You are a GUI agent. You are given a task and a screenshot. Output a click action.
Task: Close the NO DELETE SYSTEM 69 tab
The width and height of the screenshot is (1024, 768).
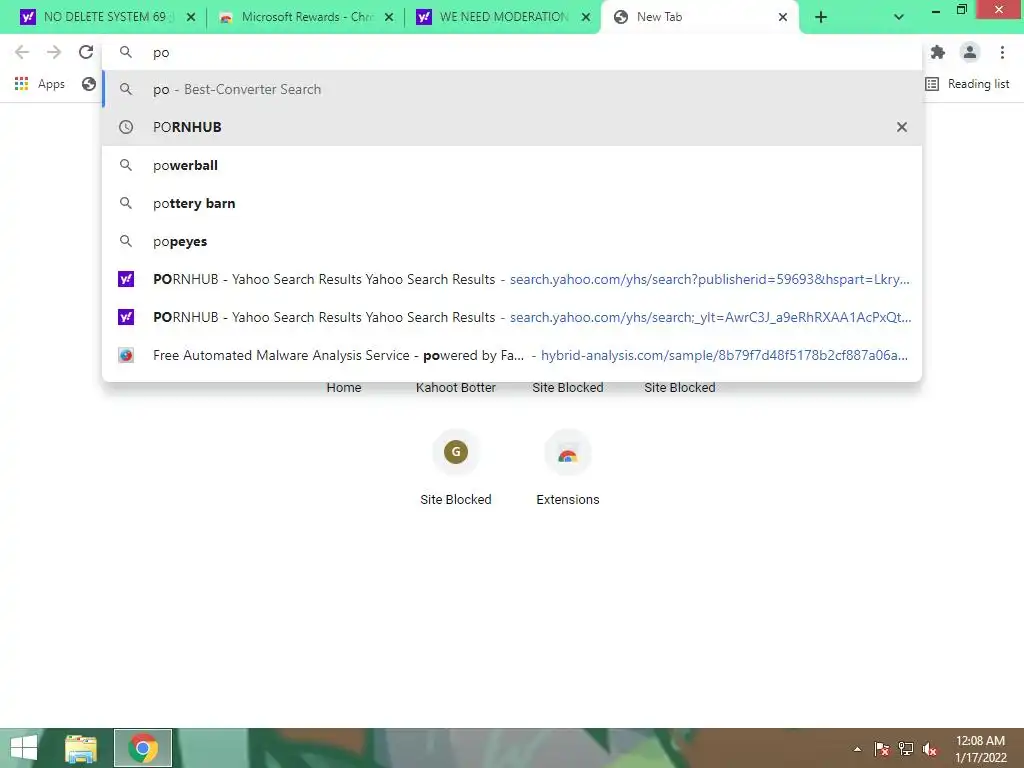191,17
